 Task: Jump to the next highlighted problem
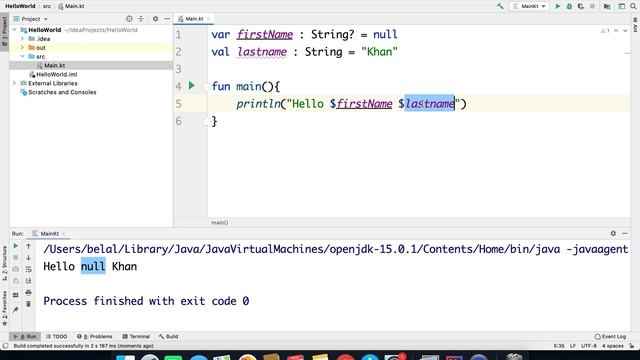625,31
